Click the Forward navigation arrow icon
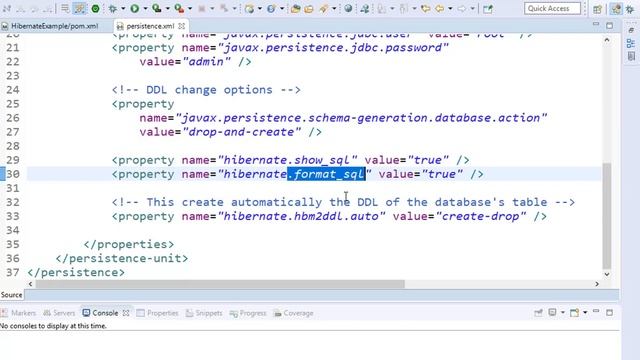The image size is (640, 360). pos(462,9)
